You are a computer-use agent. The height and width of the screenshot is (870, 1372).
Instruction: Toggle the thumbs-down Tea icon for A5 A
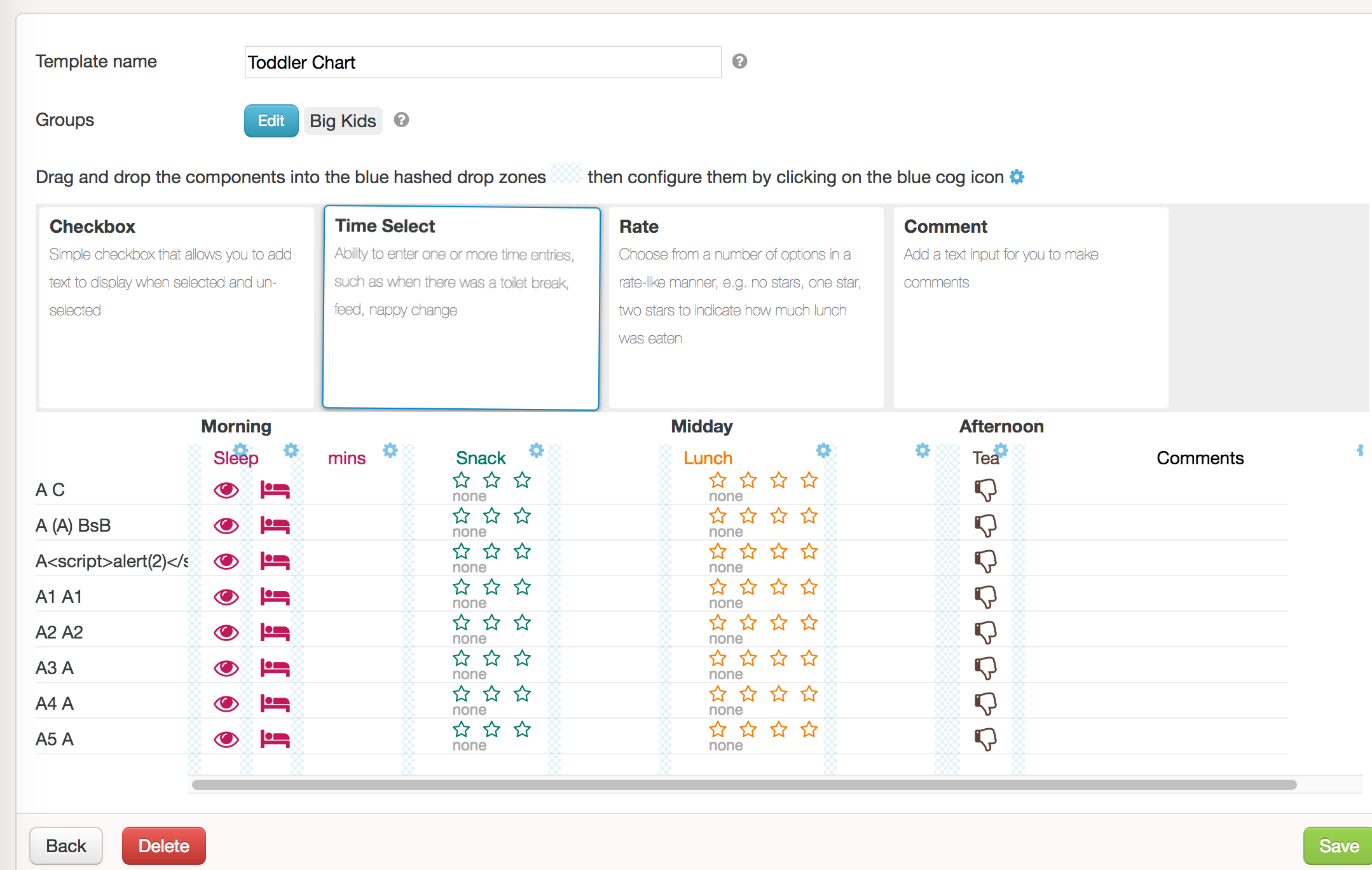click(x=985, y=739)
